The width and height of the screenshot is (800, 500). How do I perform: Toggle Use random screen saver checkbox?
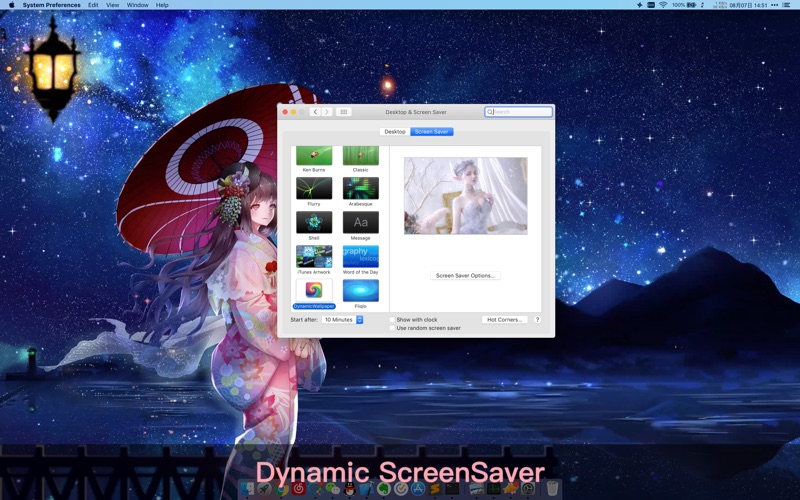pos(392,328)
